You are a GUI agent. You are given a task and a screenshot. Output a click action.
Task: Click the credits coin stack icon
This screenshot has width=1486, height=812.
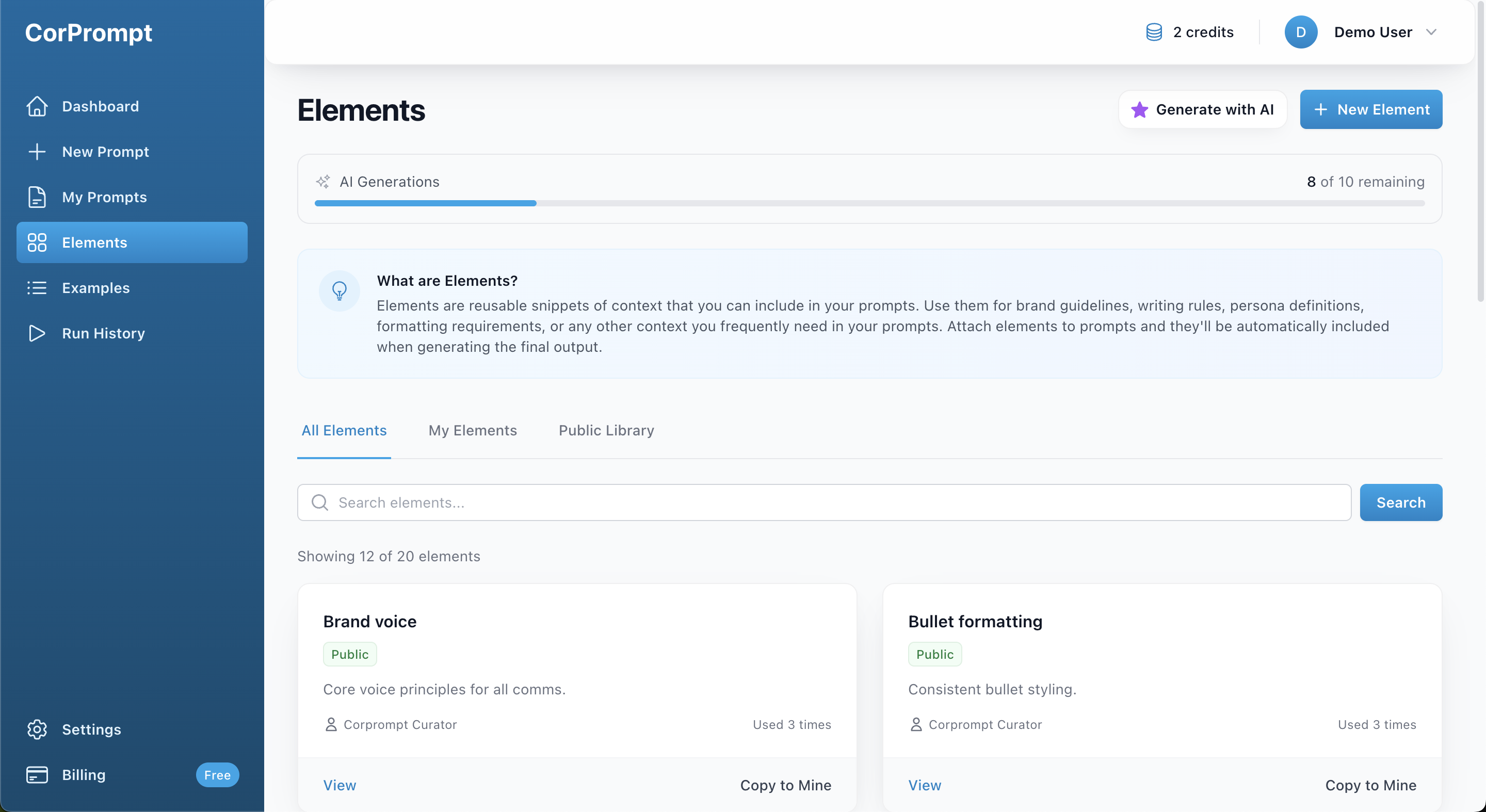click(1154, 33)
